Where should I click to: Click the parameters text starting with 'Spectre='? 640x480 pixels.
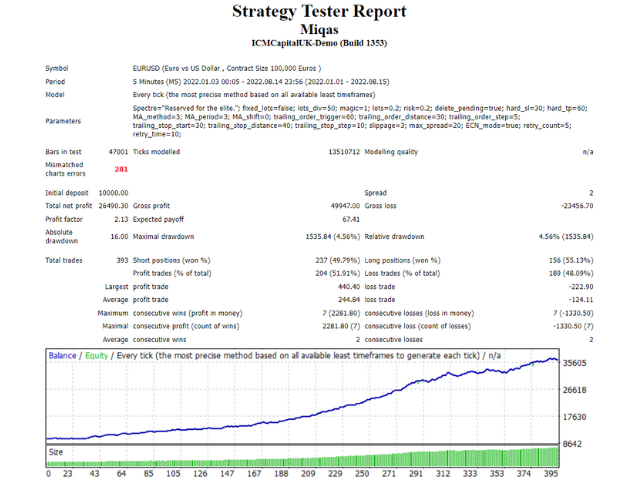(x=360, y=121)
